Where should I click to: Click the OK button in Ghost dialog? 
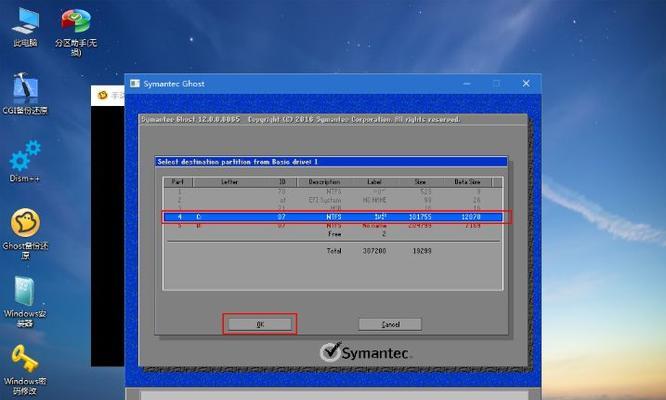(x=260, y=324)
